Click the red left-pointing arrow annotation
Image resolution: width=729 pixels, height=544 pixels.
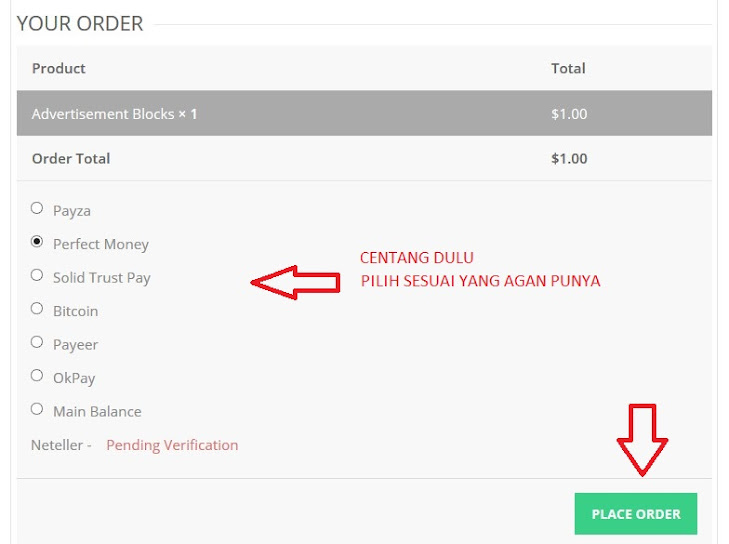(x=295, y=282)
